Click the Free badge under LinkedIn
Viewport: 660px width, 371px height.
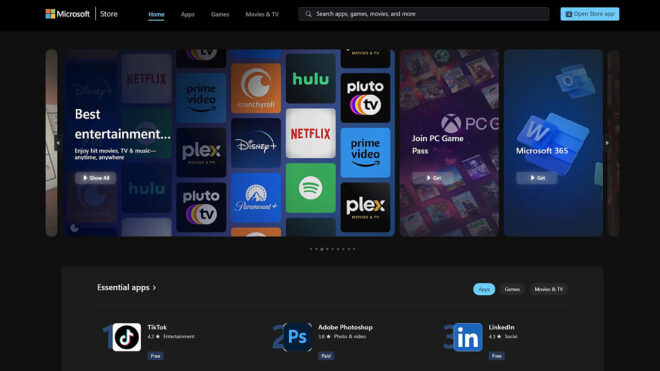point(497,356)
